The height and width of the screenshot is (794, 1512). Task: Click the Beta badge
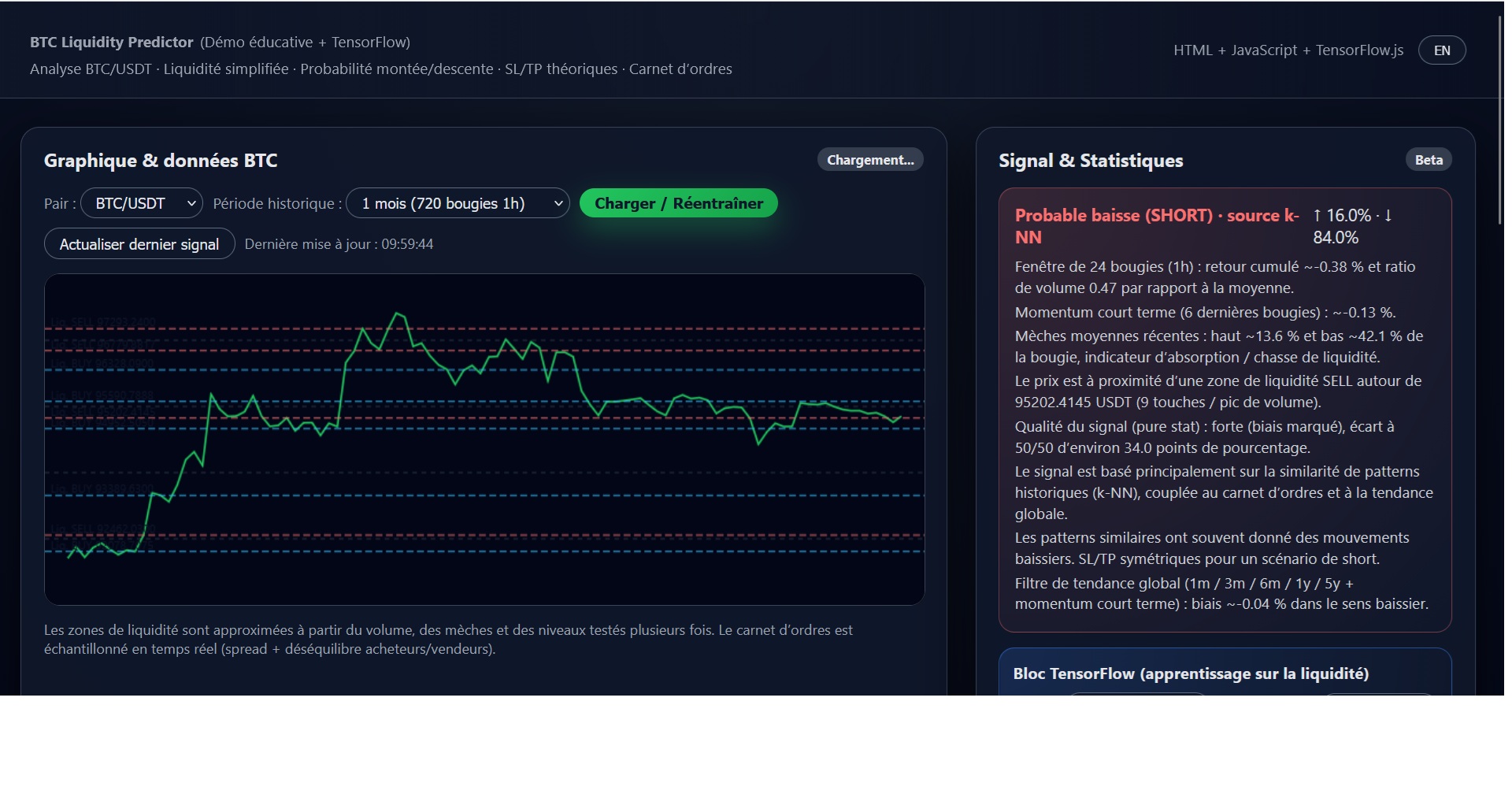pyautogui.click(x=1429, y=160)
